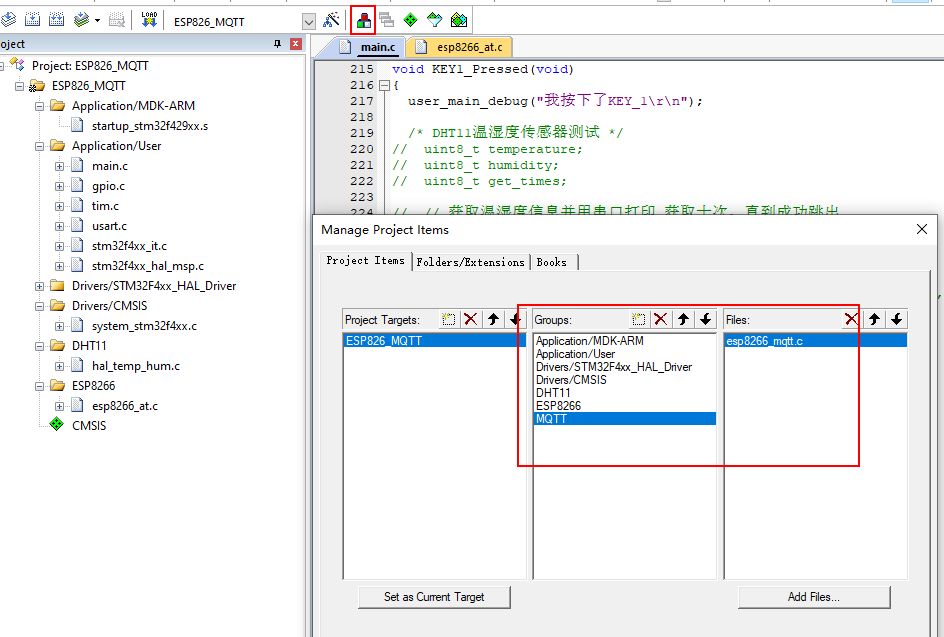Open the Project Items tab in dialog

(x=365, y=260)
